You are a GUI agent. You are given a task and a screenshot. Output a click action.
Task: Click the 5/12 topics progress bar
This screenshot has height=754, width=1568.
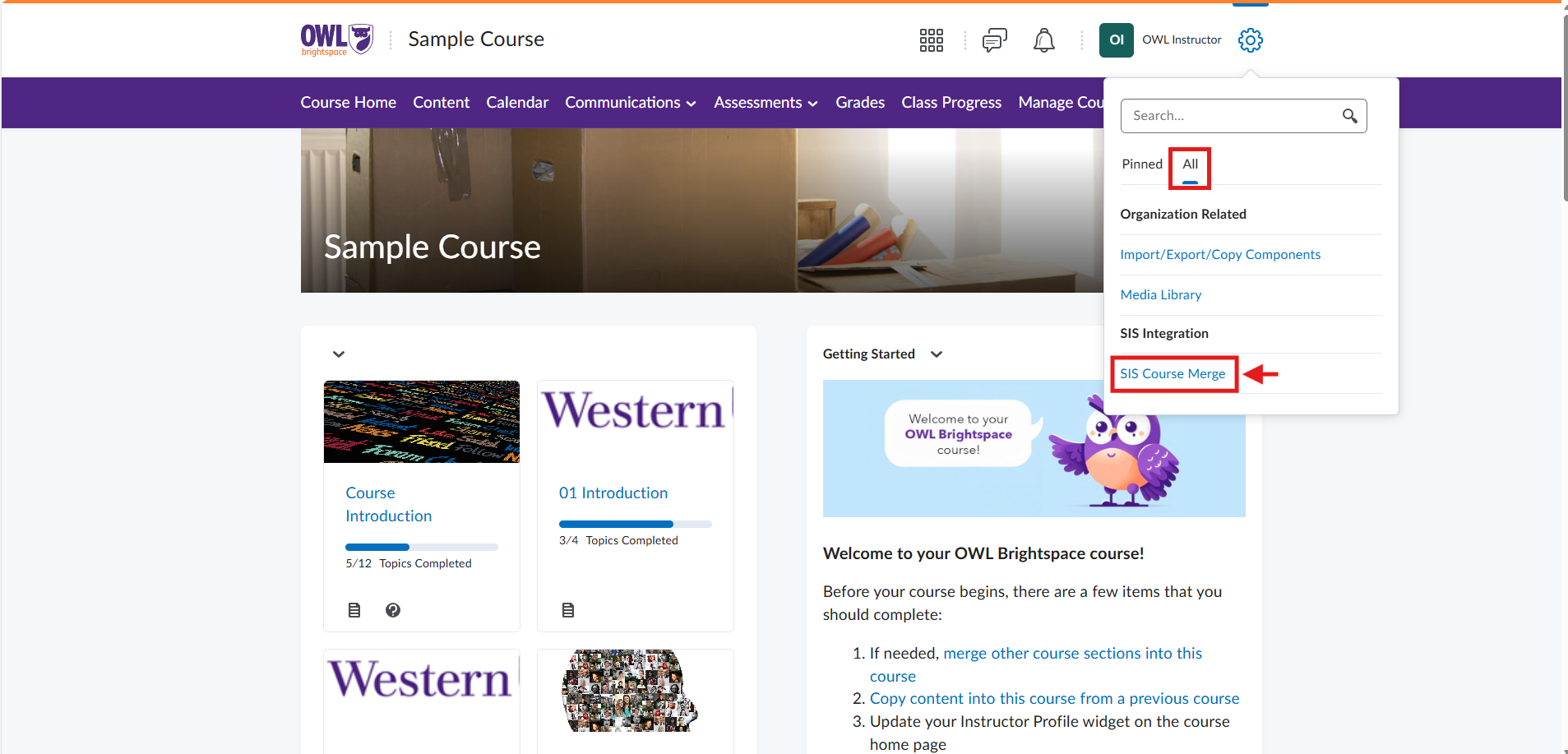421,546
